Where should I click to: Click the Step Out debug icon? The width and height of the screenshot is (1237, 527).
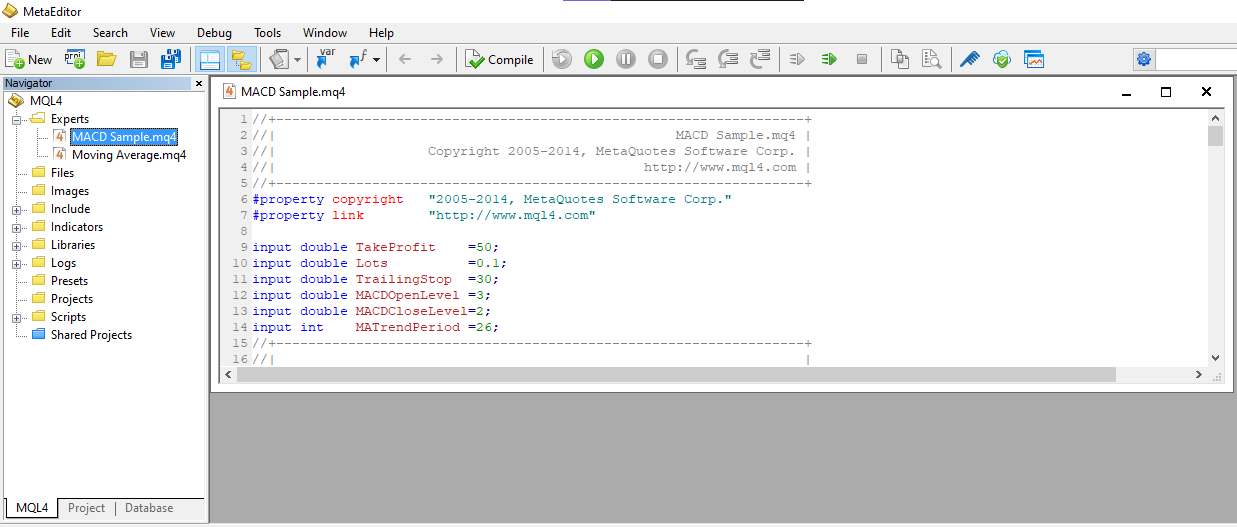pos(760,59)
